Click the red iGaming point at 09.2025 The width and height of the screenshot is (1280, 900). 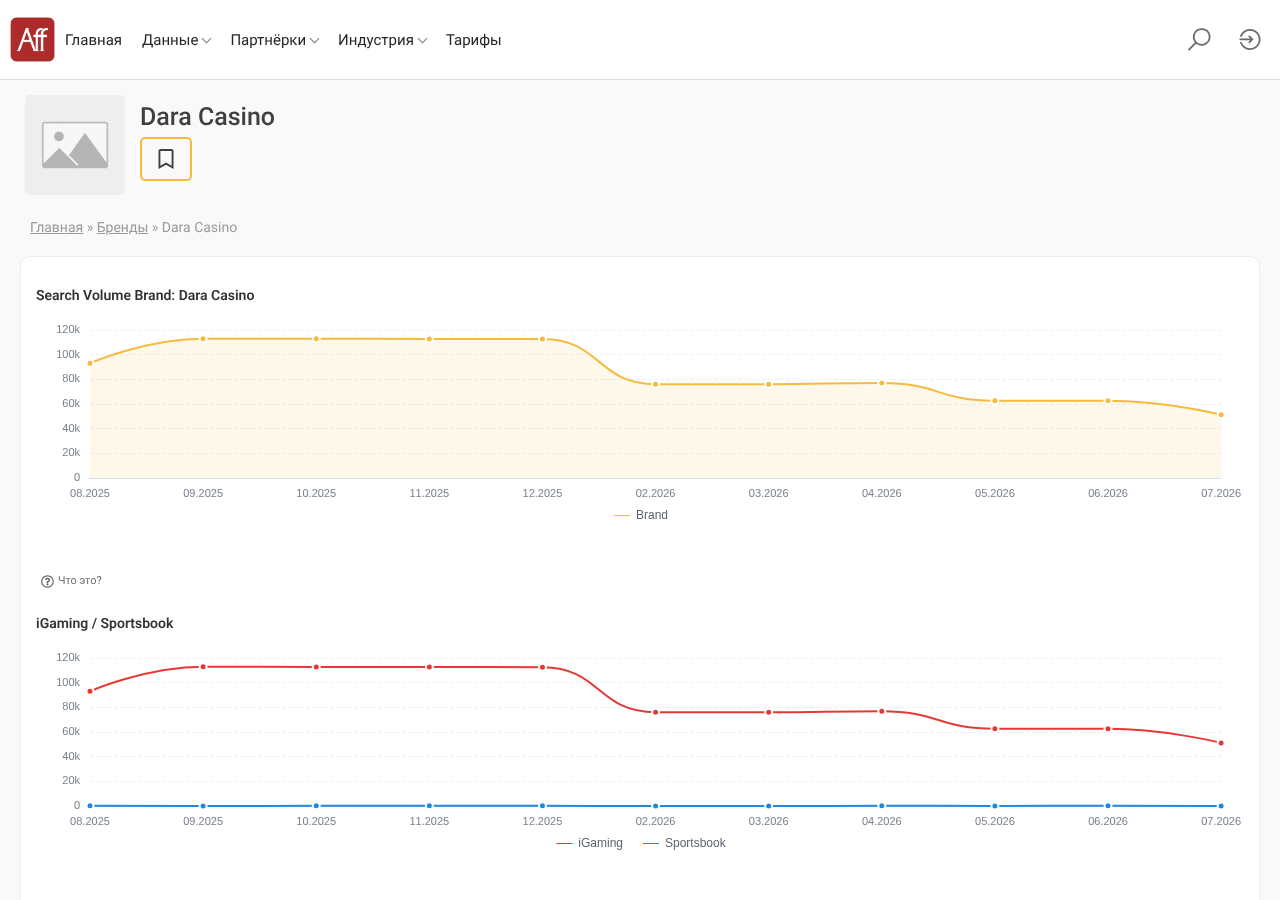pyautogui.click(x=203, y=667)
